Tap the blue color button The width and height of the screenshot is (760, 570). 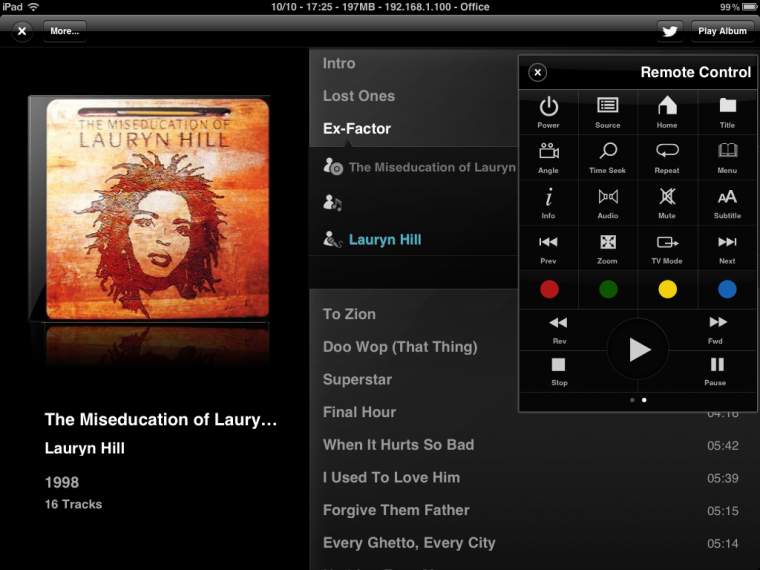pos(727,289)
